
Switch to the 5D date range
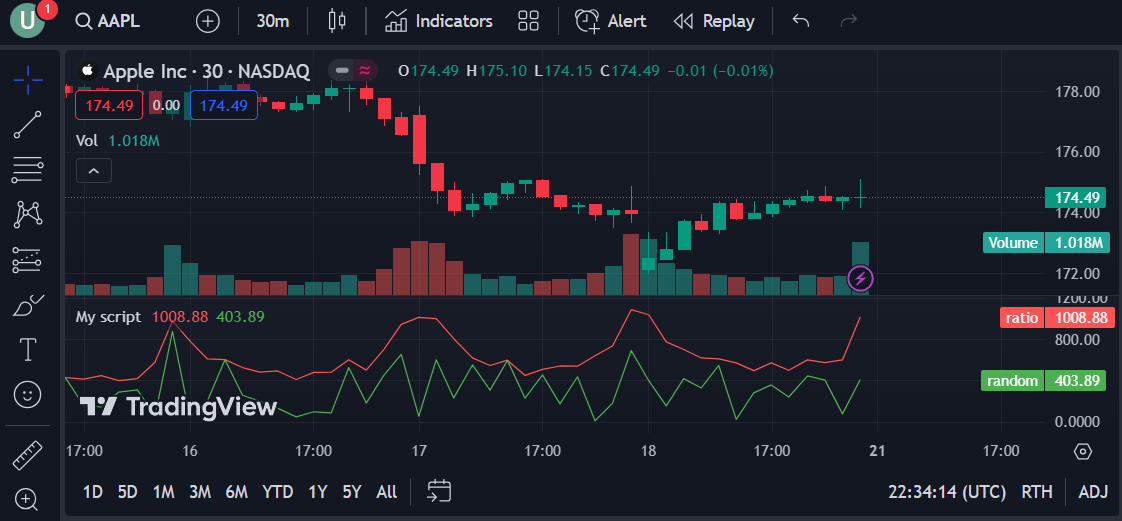coord(127,492)
